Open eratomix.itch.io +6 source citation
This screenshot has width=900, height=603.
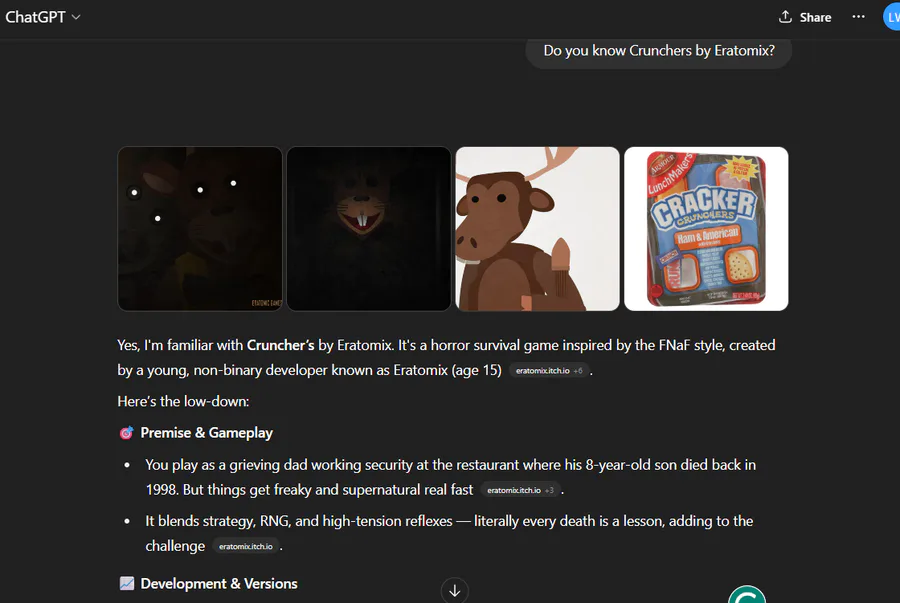(549, 371)
